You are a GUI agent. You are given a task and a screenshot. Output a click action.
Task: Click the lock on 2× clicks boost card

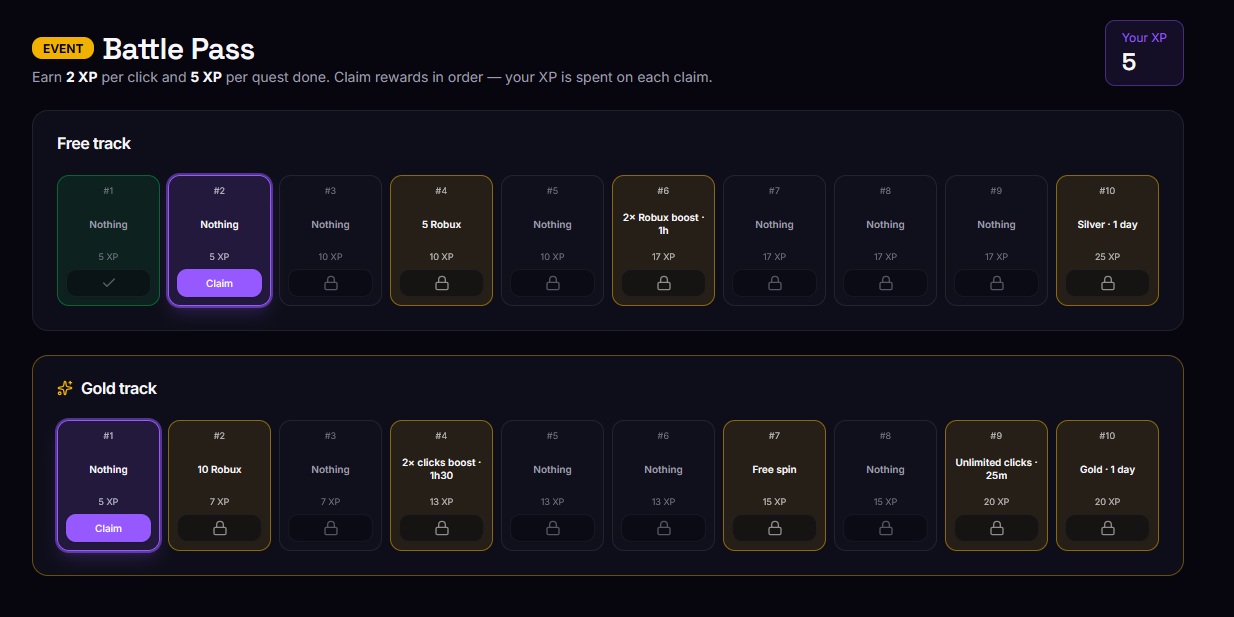tap(441, 528)
